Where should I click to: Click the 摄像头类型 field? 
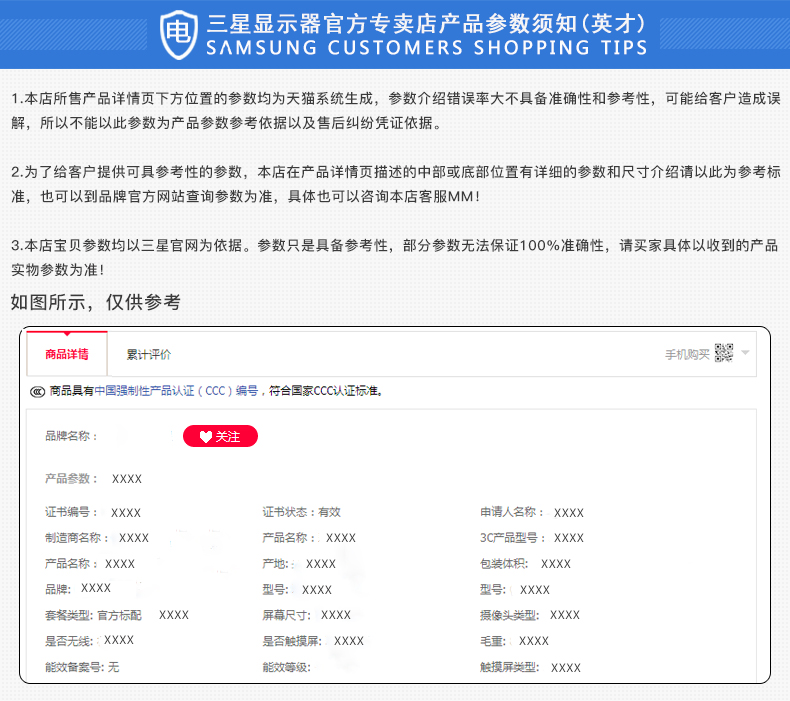530,615
